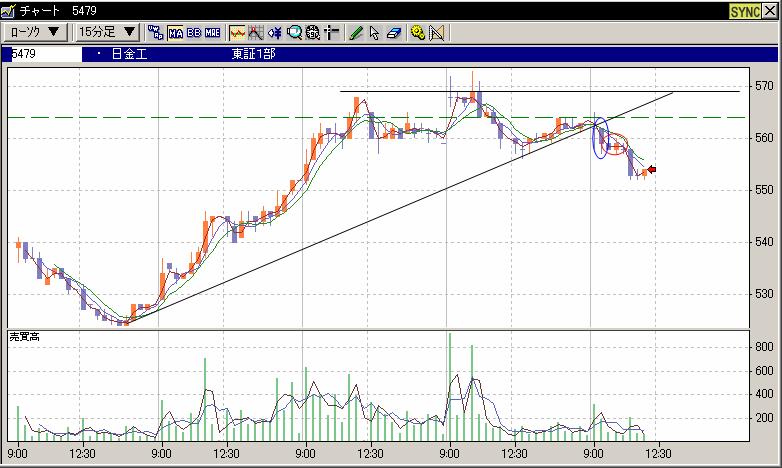Viewport: 782px width, 468px height.
Task: Click the 800 volume axis label
Action: (764, 347)
